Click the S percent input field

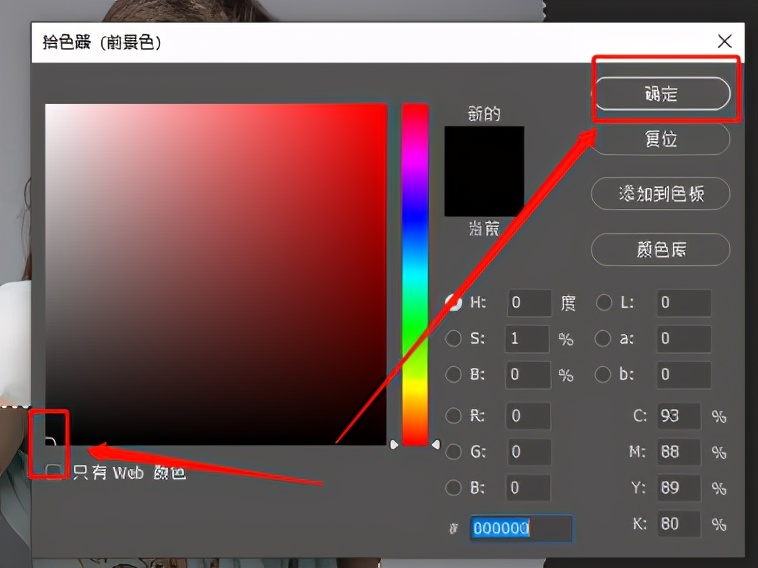coord(527,338)
